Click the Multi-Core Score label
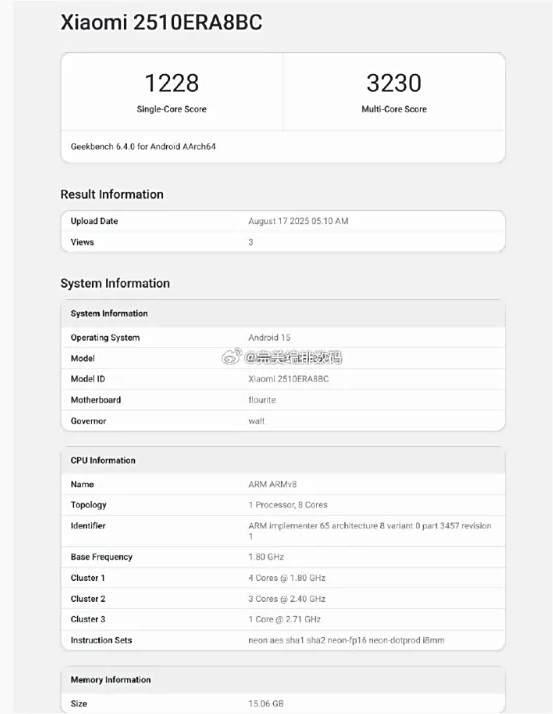The image size is (553, 714). [394, 109]
